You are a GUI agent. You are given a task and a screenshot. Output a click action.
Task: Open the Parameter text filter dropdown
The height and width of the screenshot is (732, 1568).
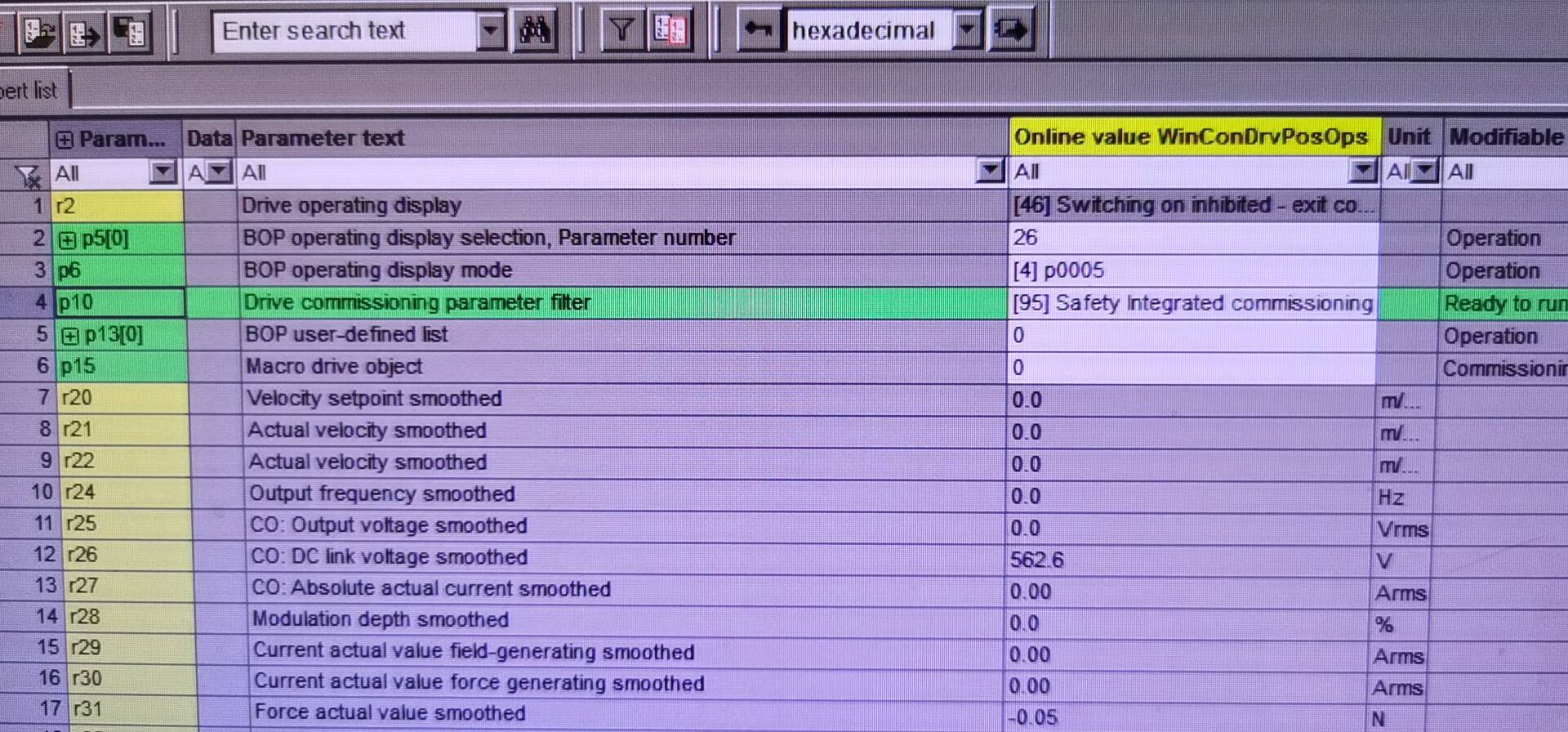tap(990, 171)
